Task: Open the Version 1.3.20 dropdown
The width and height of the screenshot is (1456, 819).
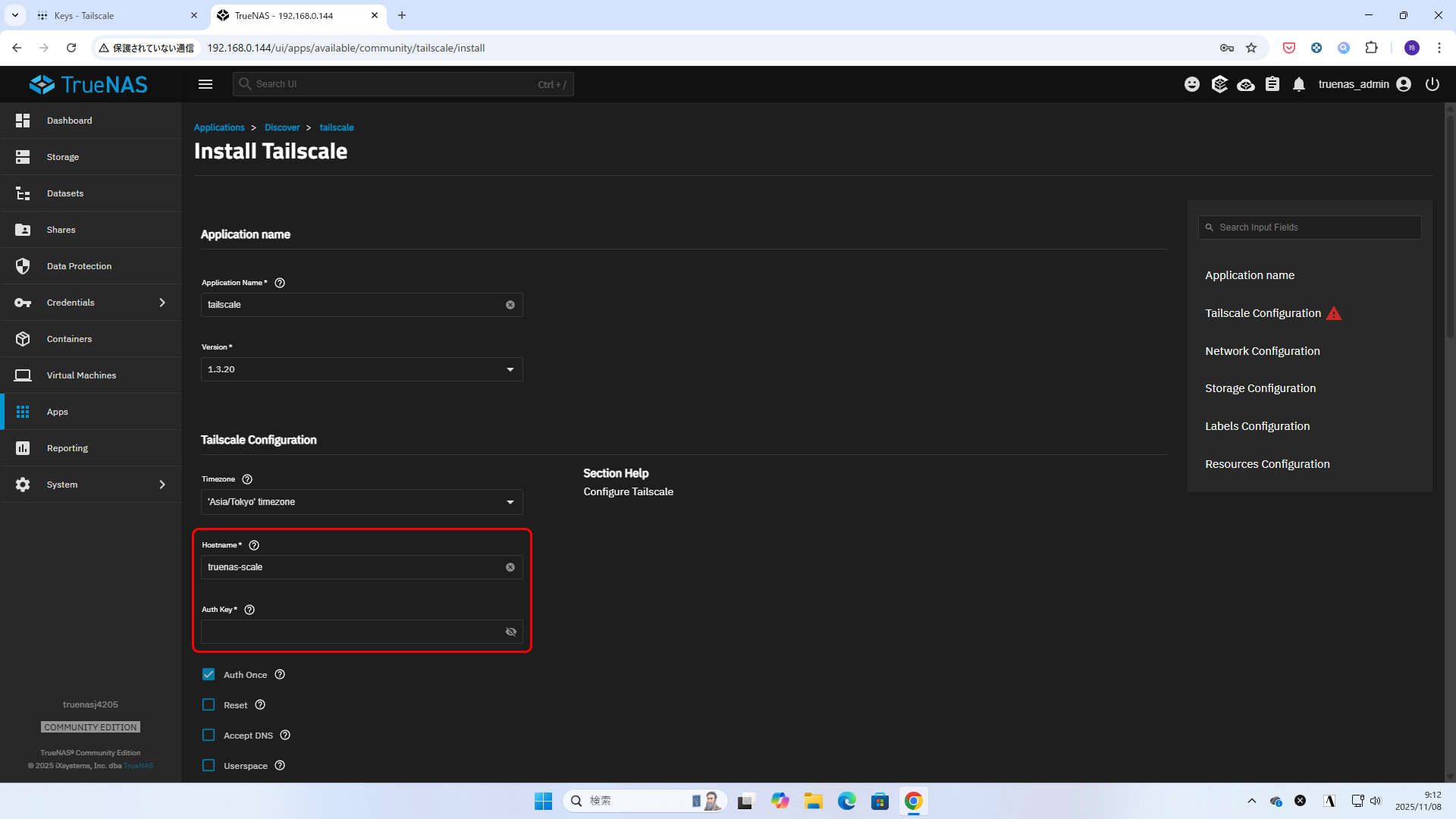Action: (362, 369)
